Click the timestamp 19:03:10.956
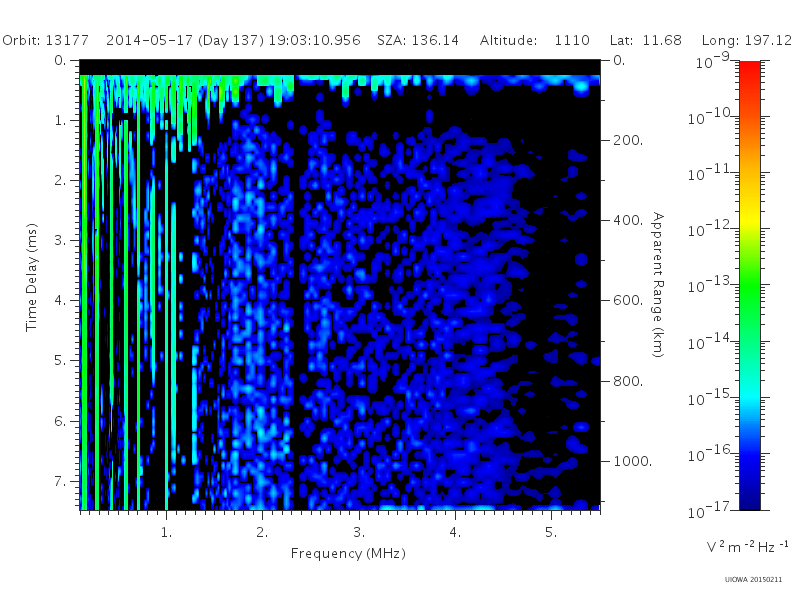Viewport: 800px width, 600px height. coord(314,40)
